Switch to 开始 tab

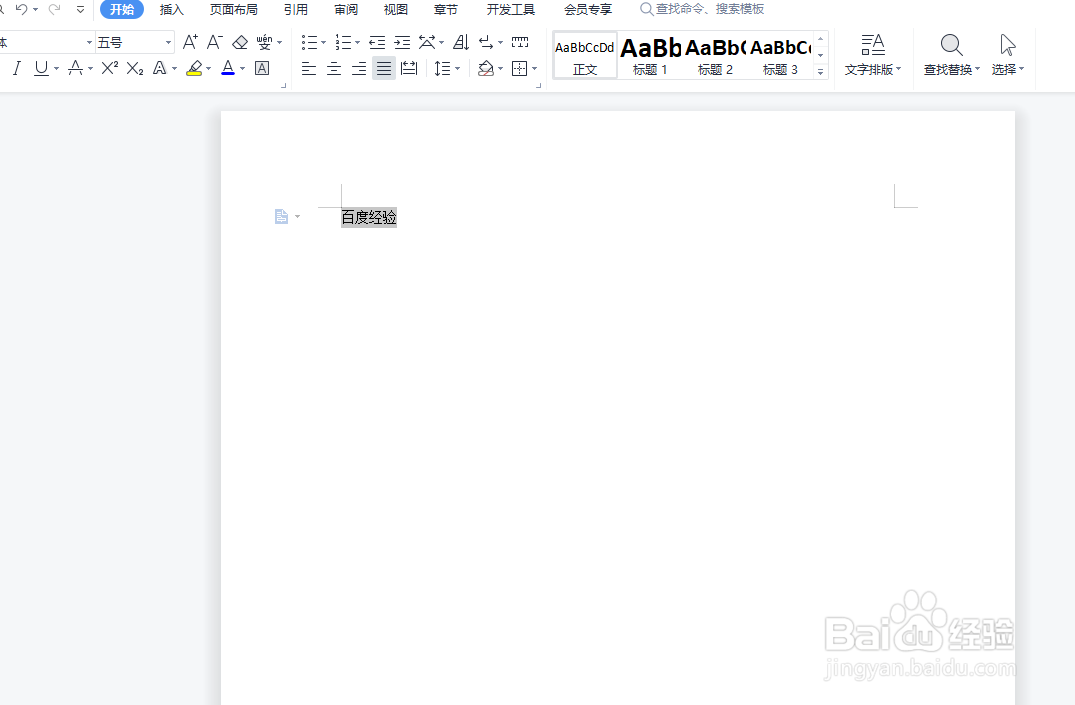click(x=122, y=10)
